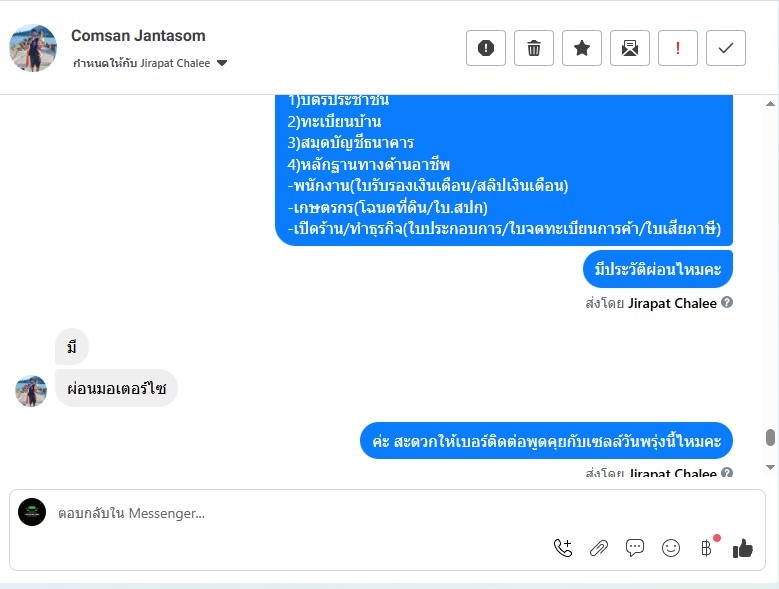Click the phone plus call icon
Viewport: 779px width, 589px height.
click(563, 548)
